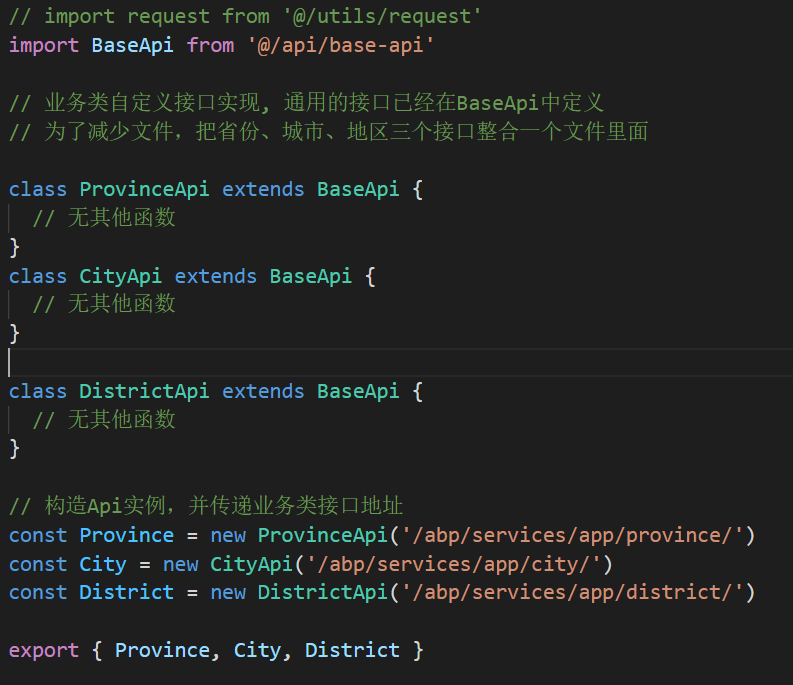The height and width of the screenshot is (685, 793).
Task: Click the '/abp/services/app/province/' string
Action: pyautogui.click(x=572, y=536)
